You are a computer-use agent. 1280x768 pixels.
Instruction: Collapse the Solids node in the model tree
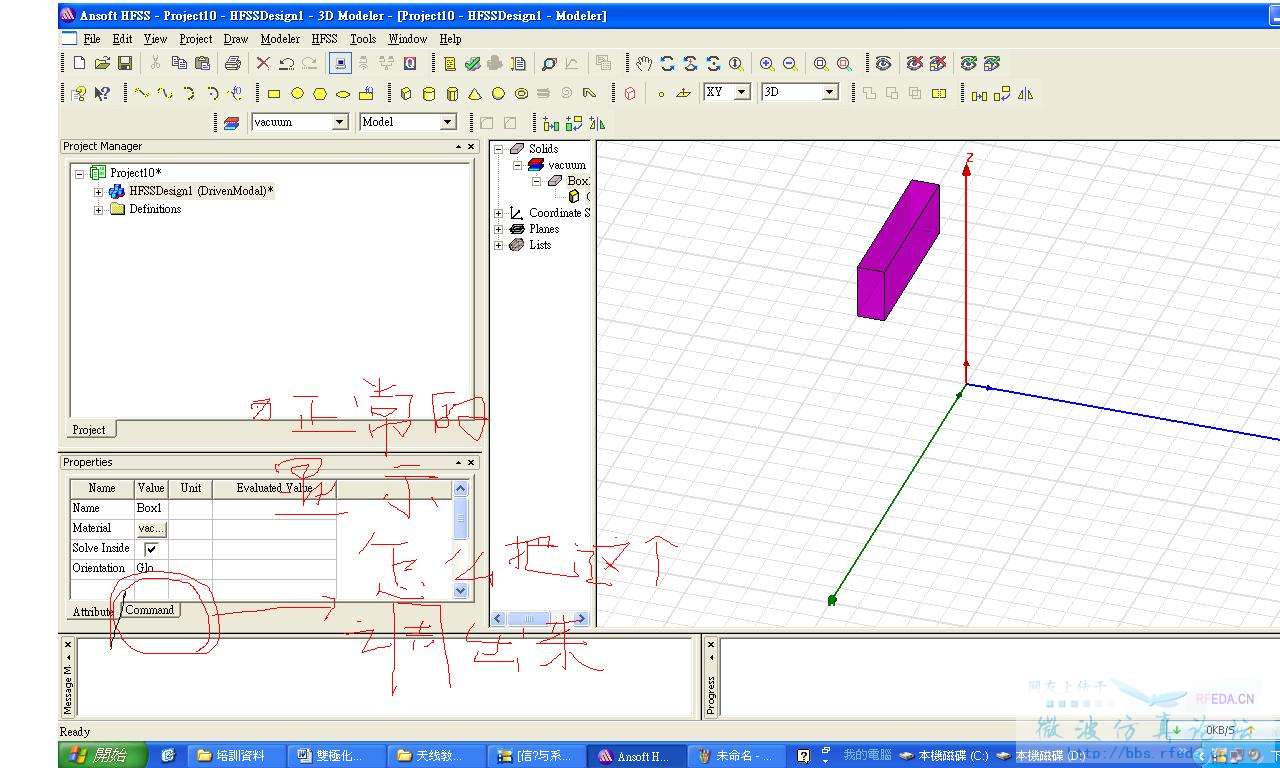499,149
